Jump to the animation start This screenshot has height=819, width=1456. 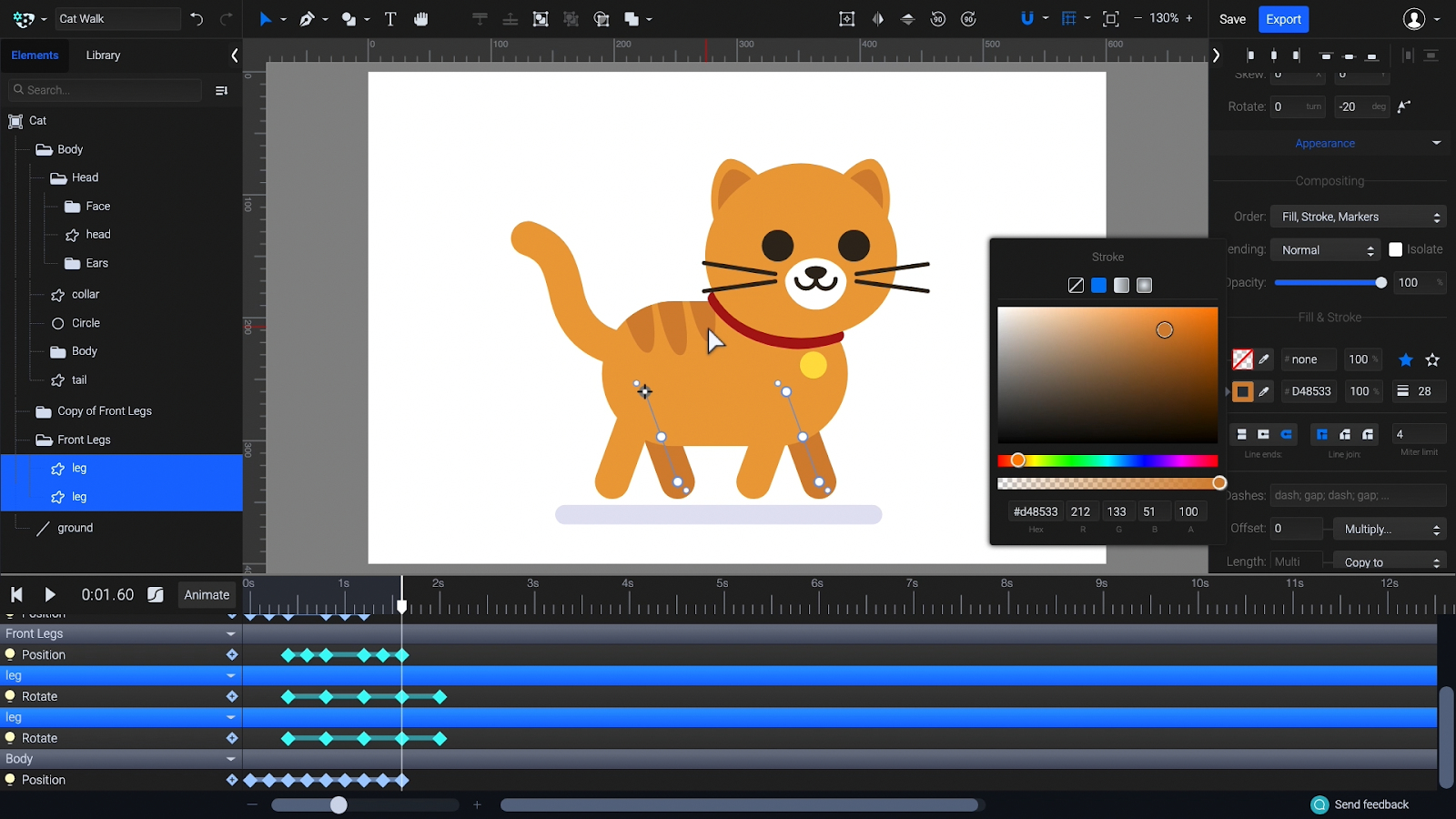coord(16,595)
